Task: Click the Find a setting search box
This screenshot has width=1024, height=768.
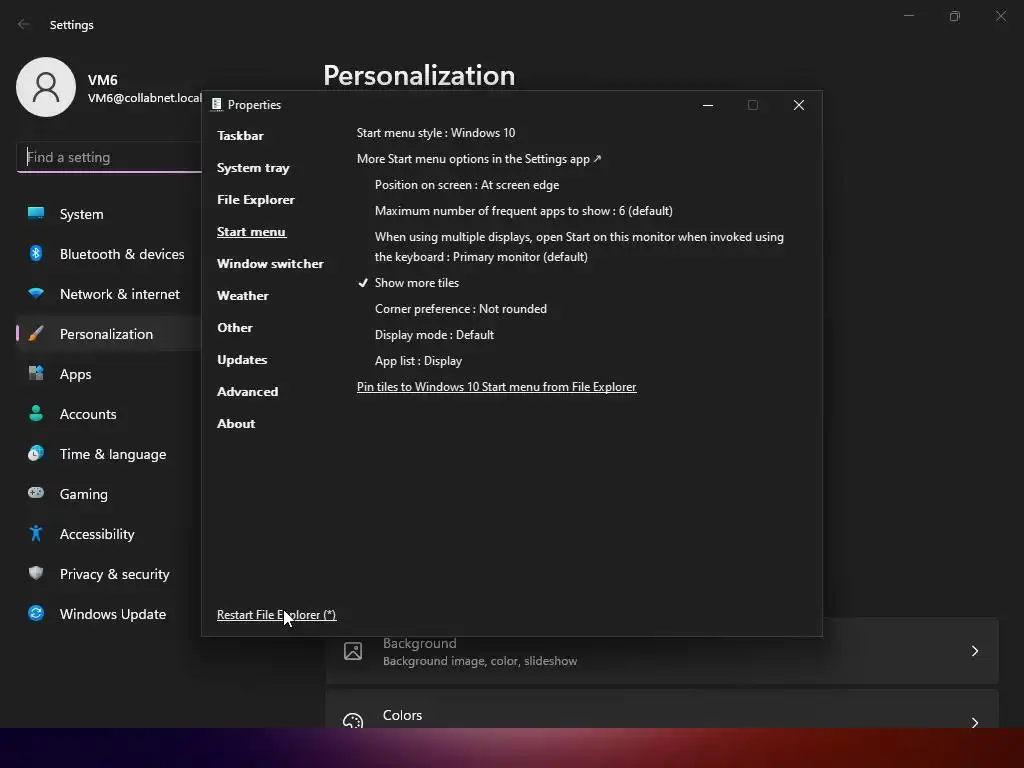Action: [x=109, y=157]
